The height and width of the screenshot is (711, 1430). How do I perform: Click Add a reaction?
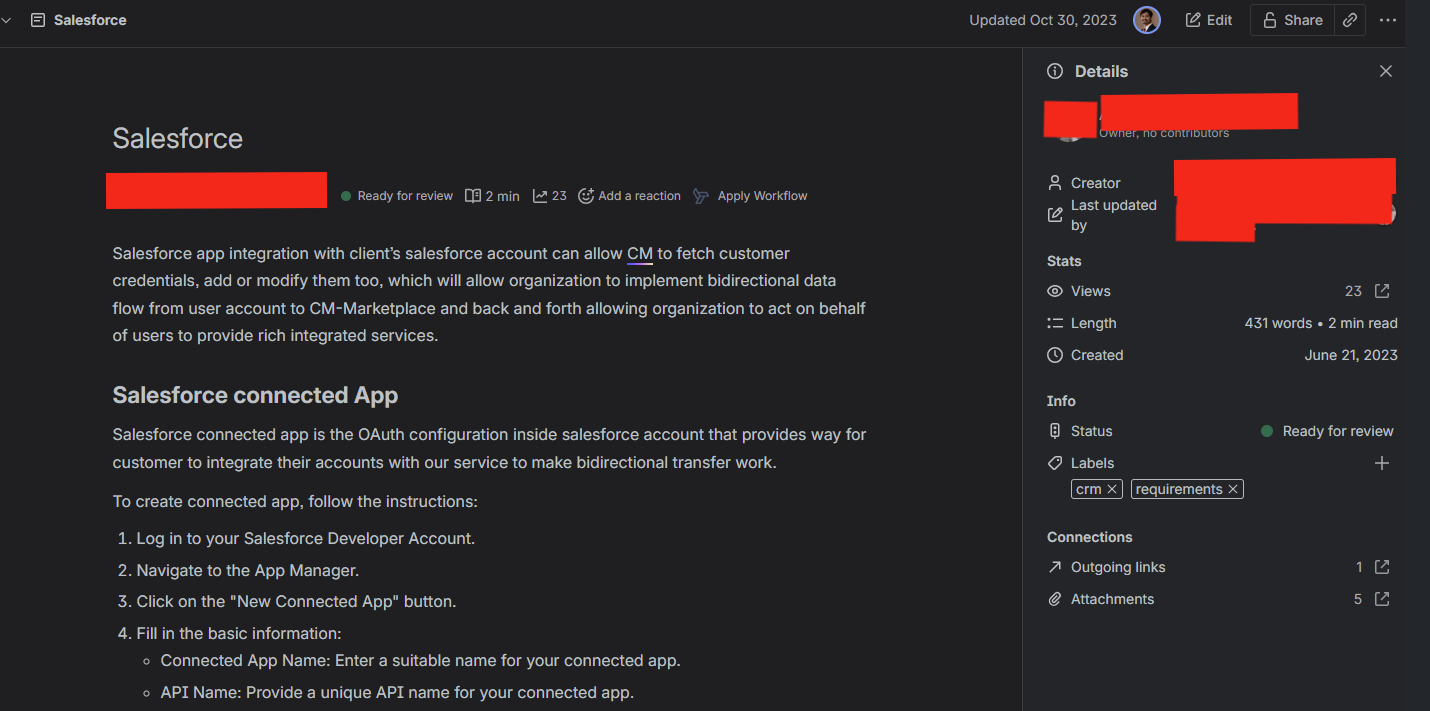(x=629, y=196)
